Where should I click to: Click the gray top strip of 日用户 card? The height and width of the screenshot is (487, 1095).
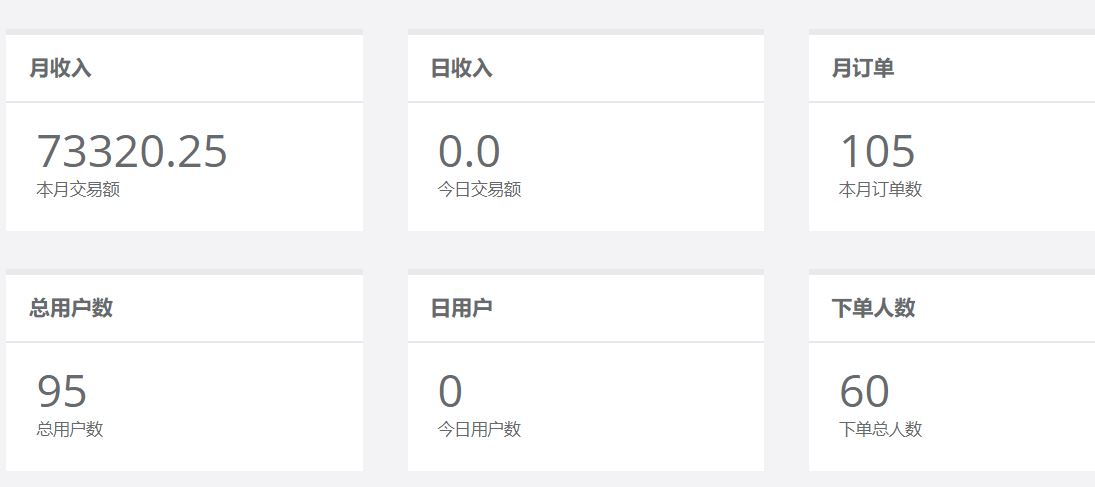coord(585,272)
